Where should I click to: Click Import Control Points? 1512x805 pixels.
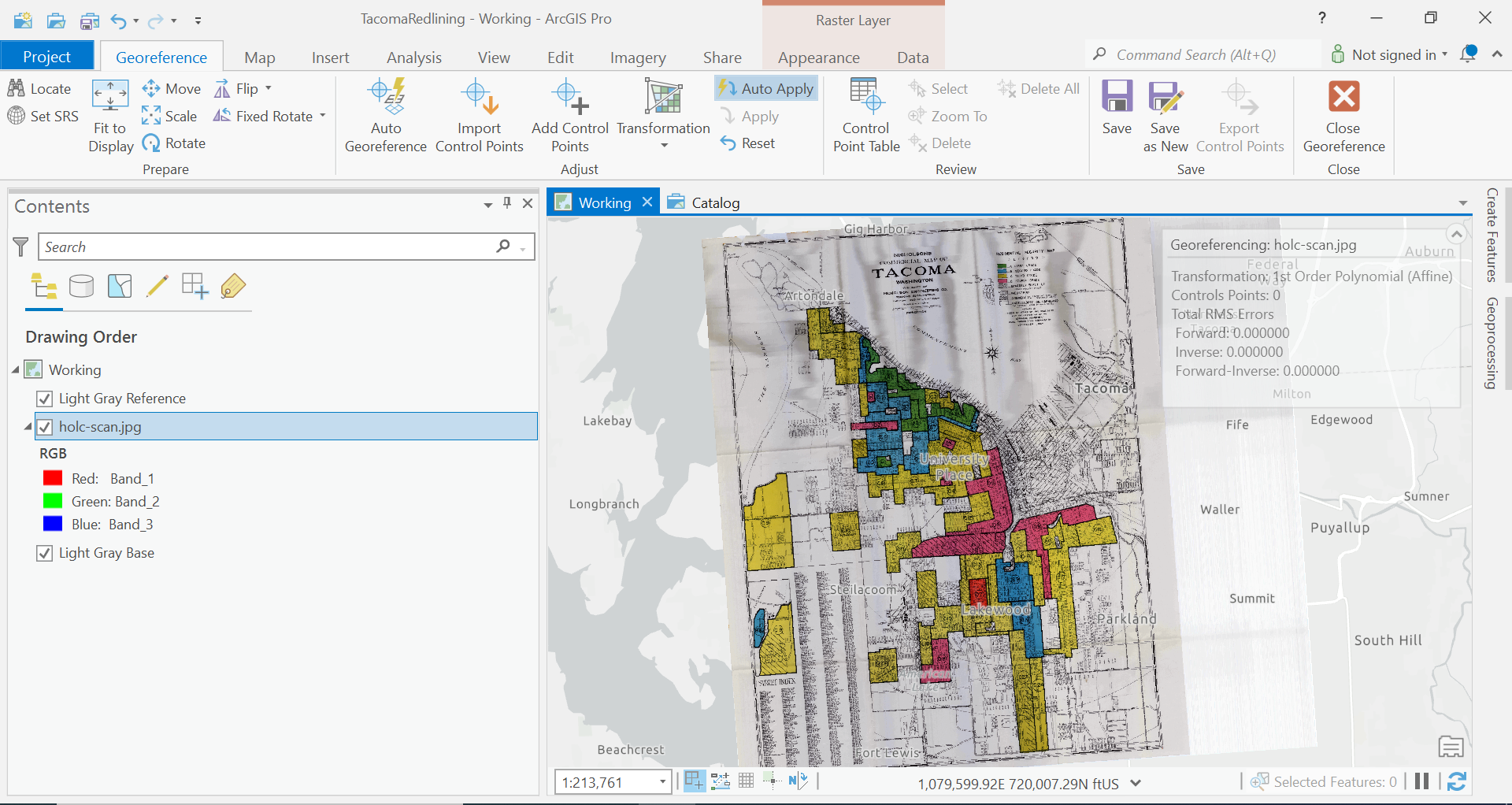point(479,116)
